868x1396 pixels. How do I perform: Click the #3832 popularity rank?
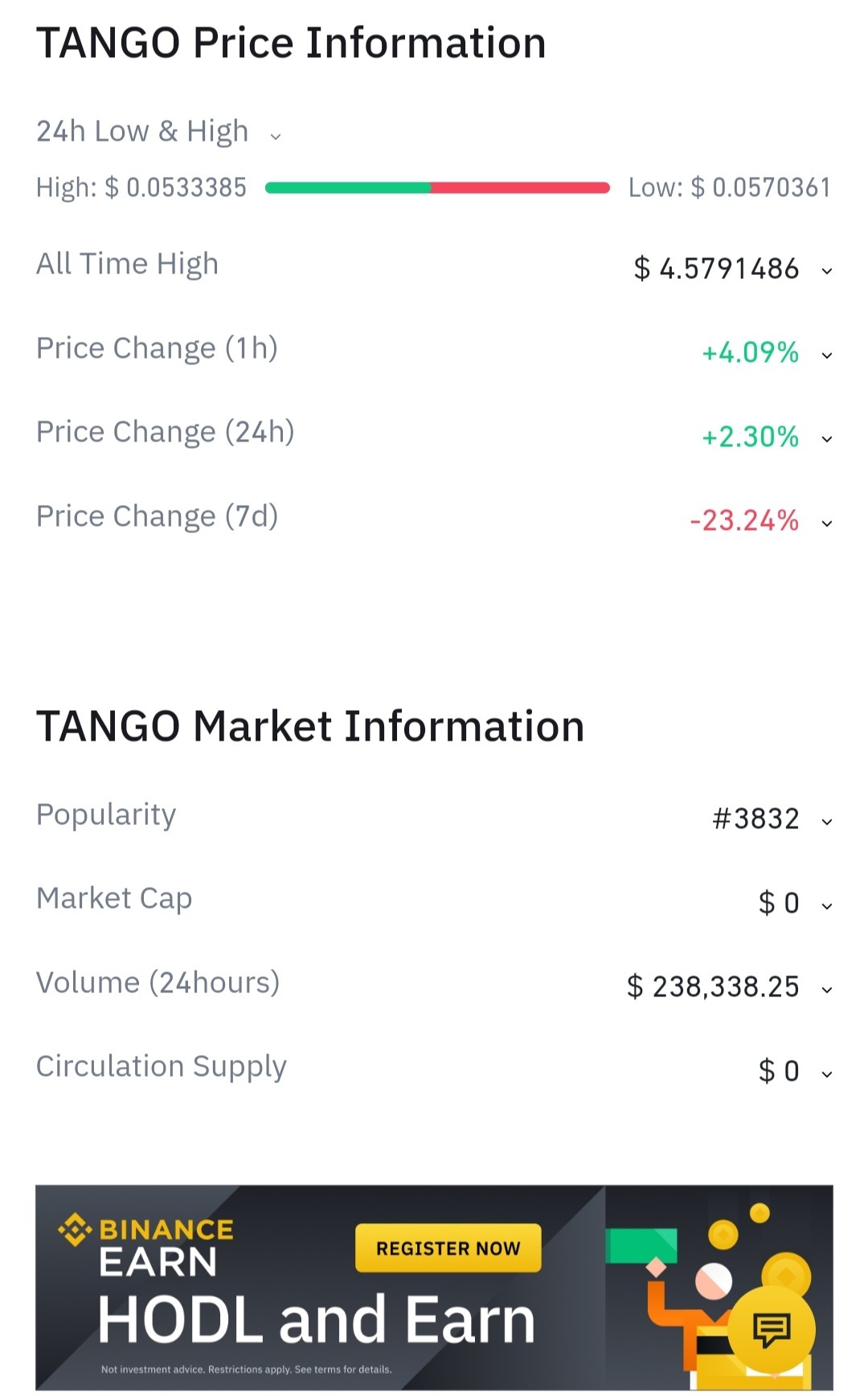[755, 819]
